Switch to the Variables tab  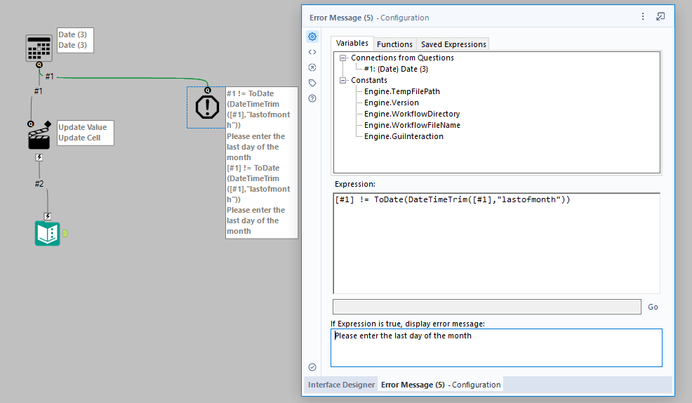pos(352,43)
